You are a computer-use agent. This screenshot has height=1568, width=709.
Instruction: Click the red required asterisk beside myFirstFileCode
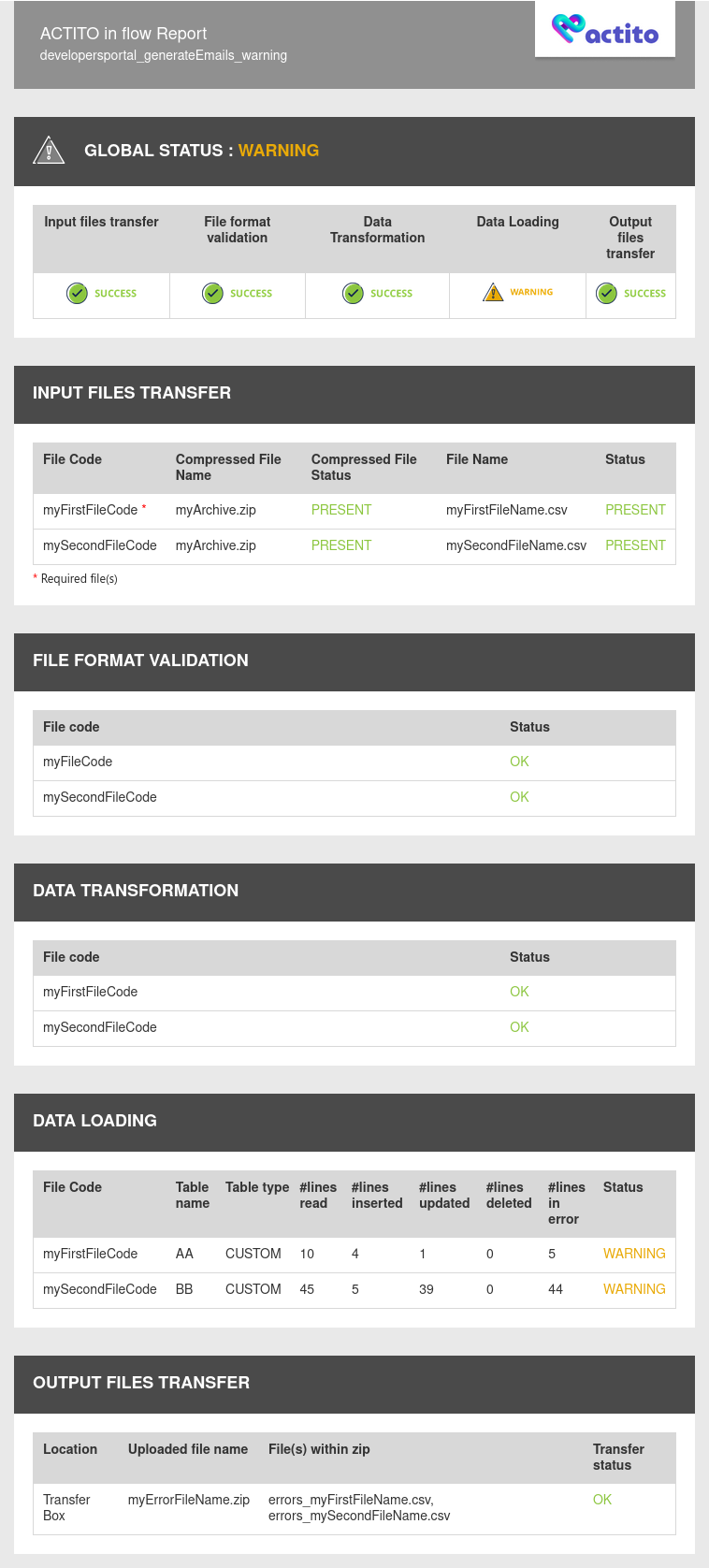tap(144, 508)
